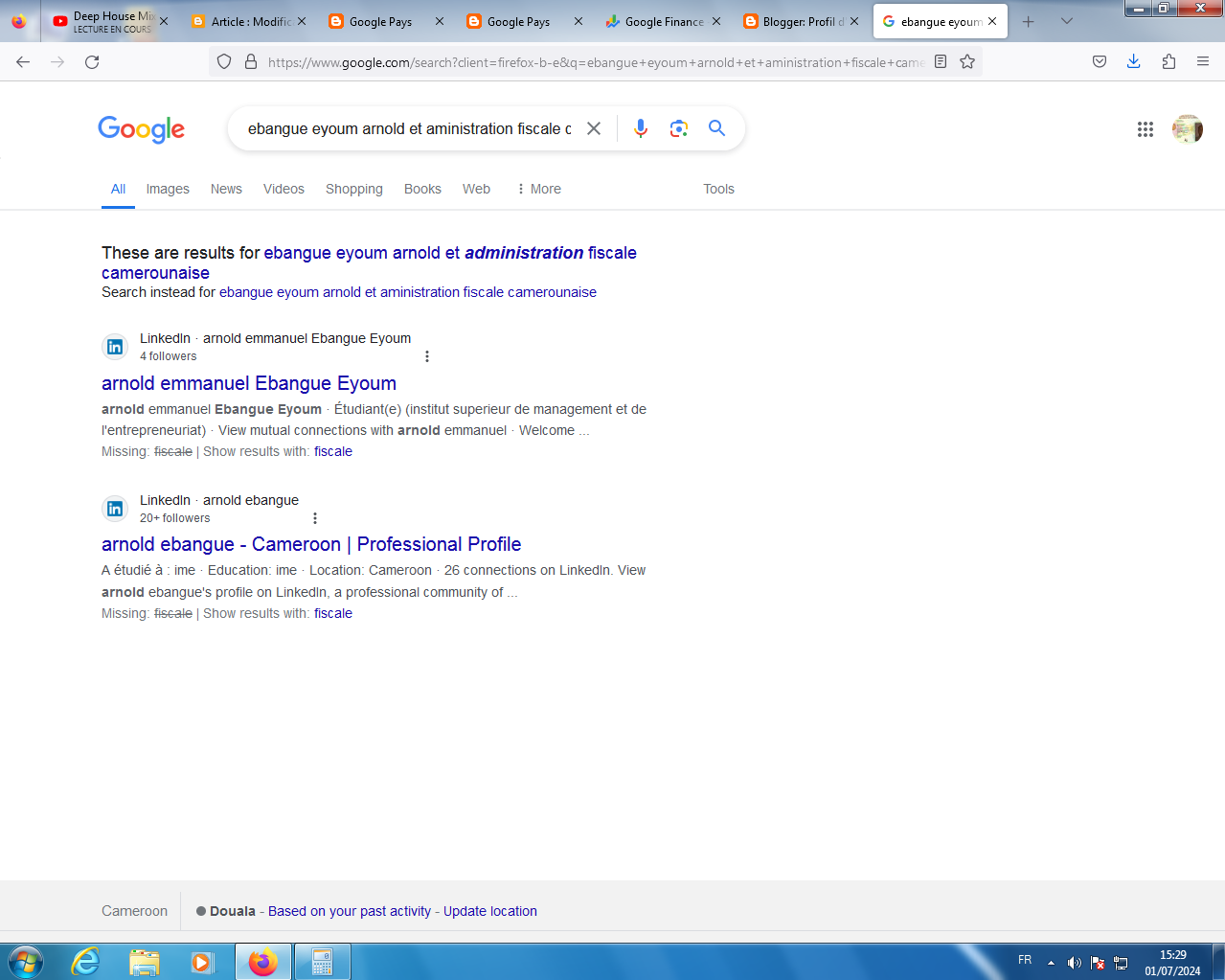The image size is (1225, 980).
Task: Go back with browser back arrow
Action: click(23, 61)
